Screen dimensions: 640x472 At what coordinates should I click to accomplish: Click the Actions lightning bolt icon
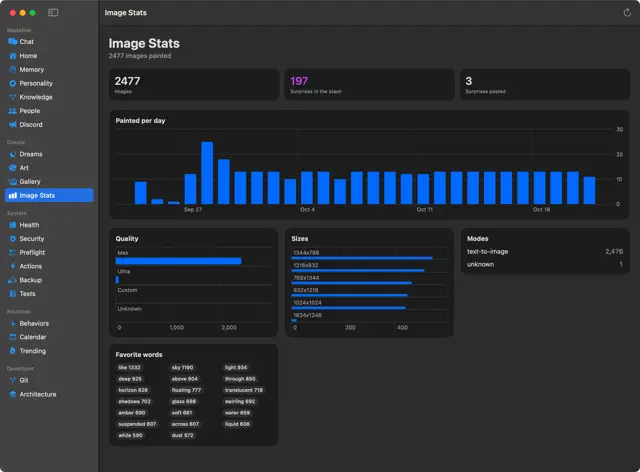pyautogui.click(x=13, y=266)
